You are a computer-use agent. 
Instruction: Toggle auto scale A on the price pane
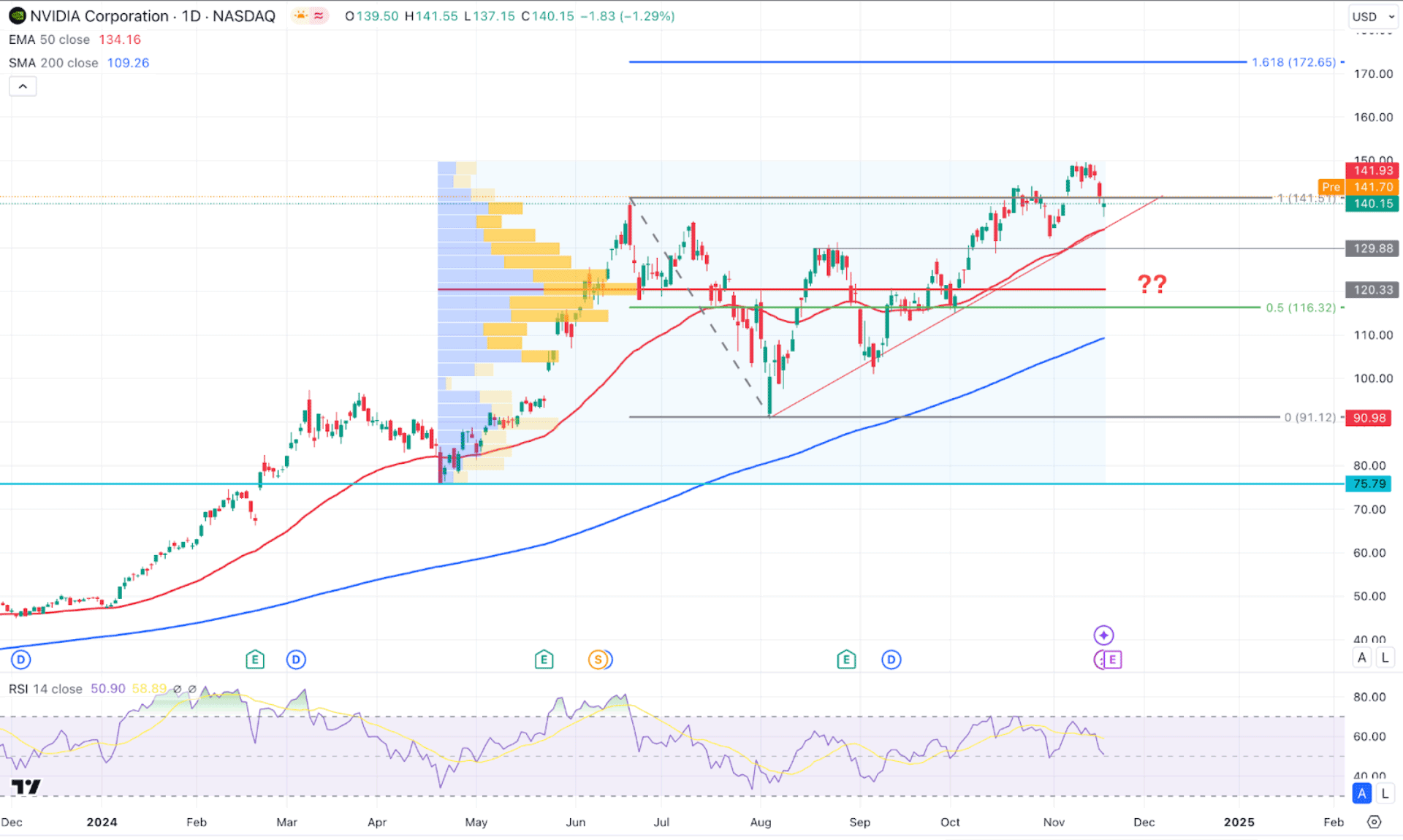point(1362,657)
